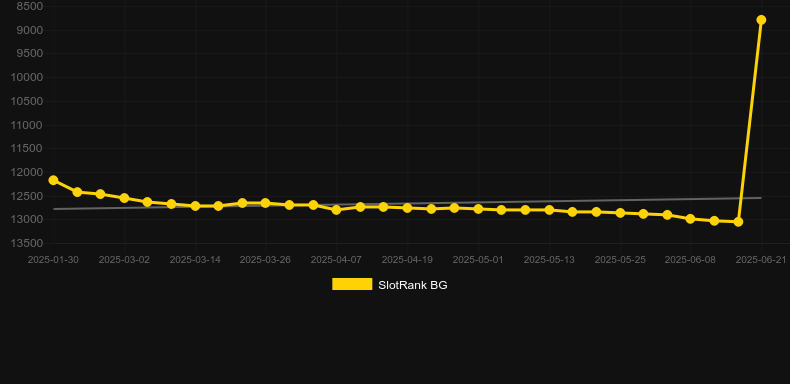Viewport: 790px width, 384px height.
Task: Click the data point above 2025-03-26
Action: click(266, 203)
